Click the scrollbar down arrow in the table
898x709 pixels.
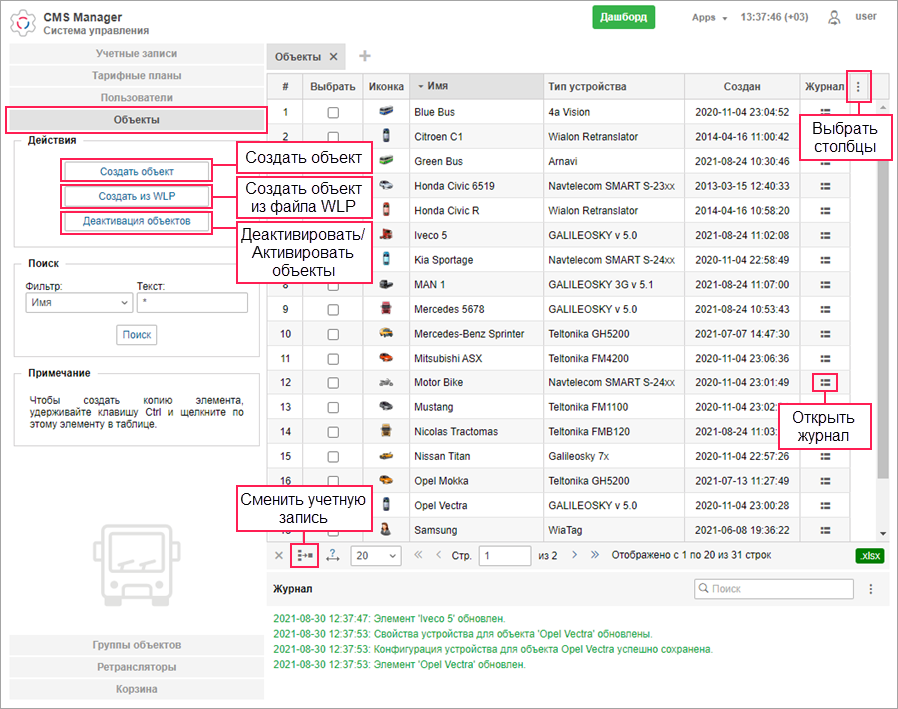(x=883, y=533)
